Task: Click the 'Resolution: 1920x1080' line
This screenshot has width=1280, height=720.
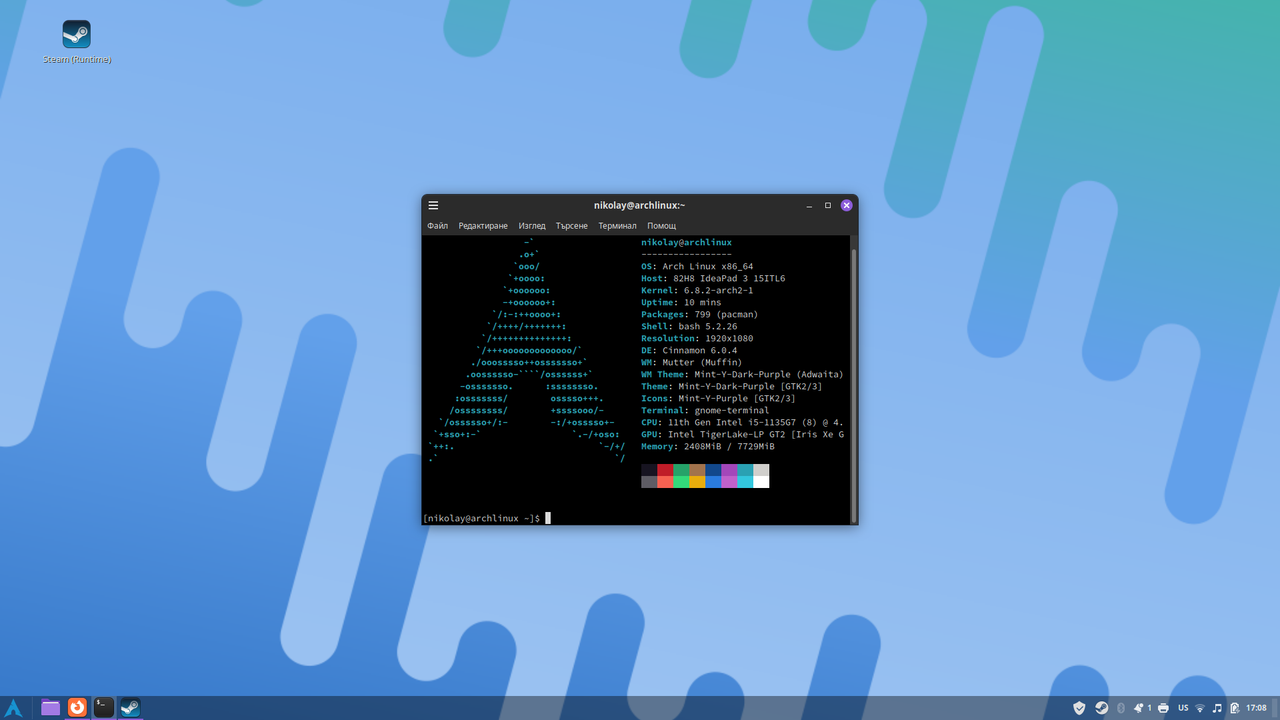Action: 697,338
